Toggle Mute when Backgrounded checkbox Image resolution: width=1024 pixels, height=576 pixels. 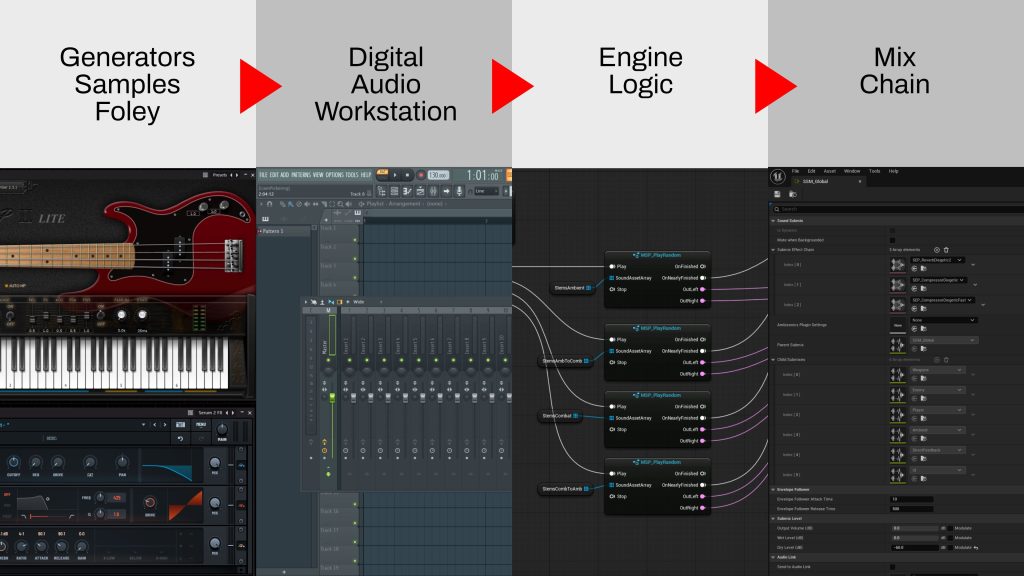tap(893, 240)
